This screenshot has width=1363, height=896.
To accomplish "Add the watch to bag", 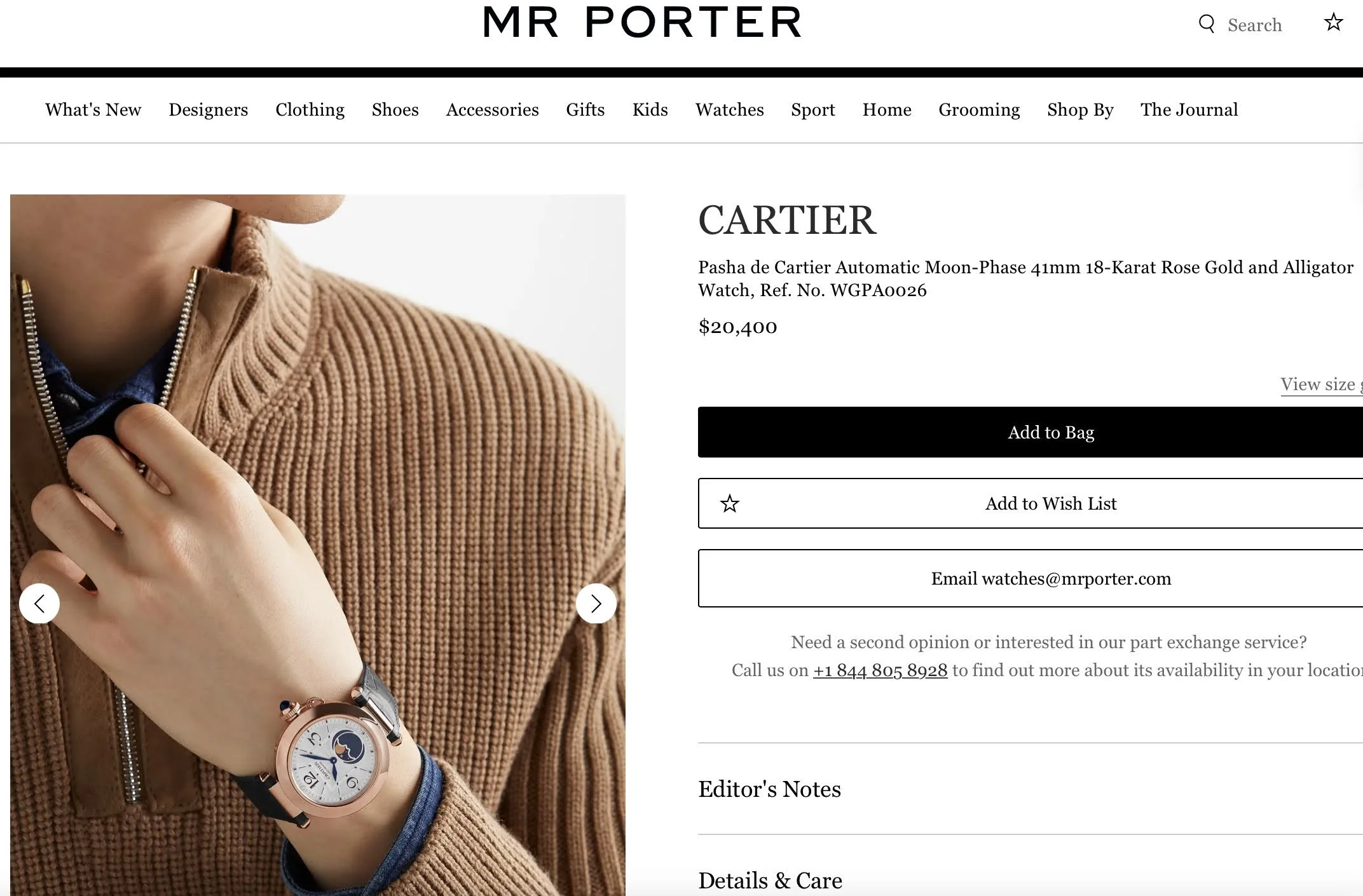I will click(x=1031, y=432).
